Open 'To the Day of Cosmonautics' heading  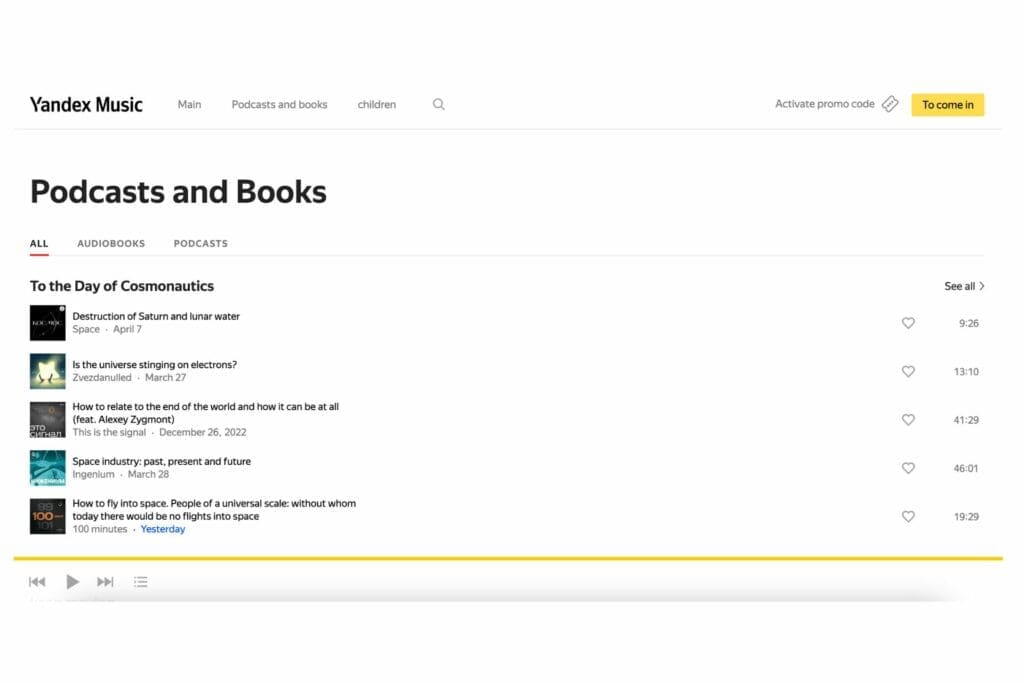[x=122, y=286]
